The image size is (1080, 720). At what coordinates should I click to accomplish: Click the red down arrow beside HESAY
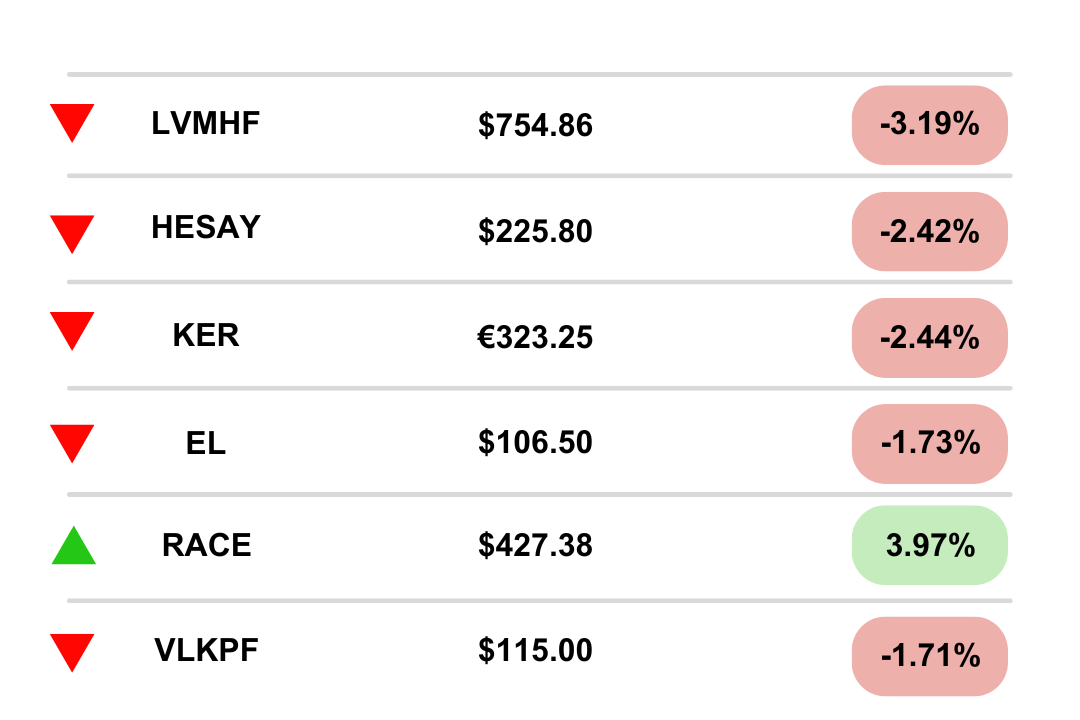pyautogui.click(x=72, y=234)
